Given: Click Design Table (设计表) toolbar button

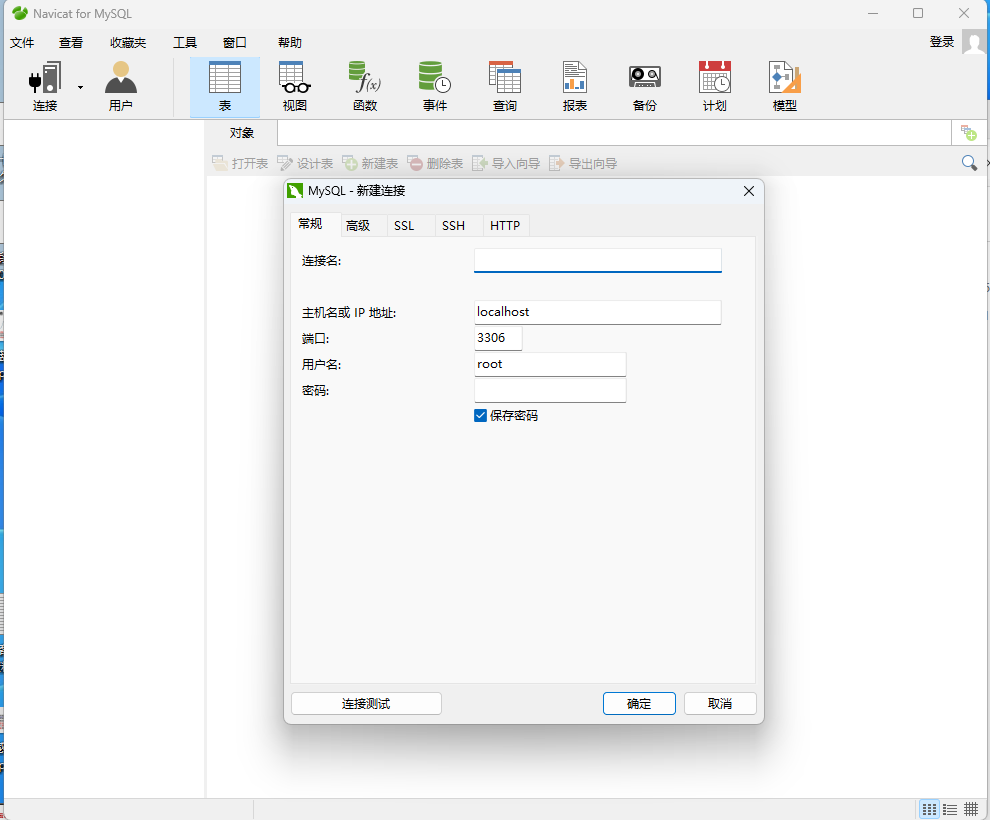Looking at the screenshot, I should tap(305, 163).
